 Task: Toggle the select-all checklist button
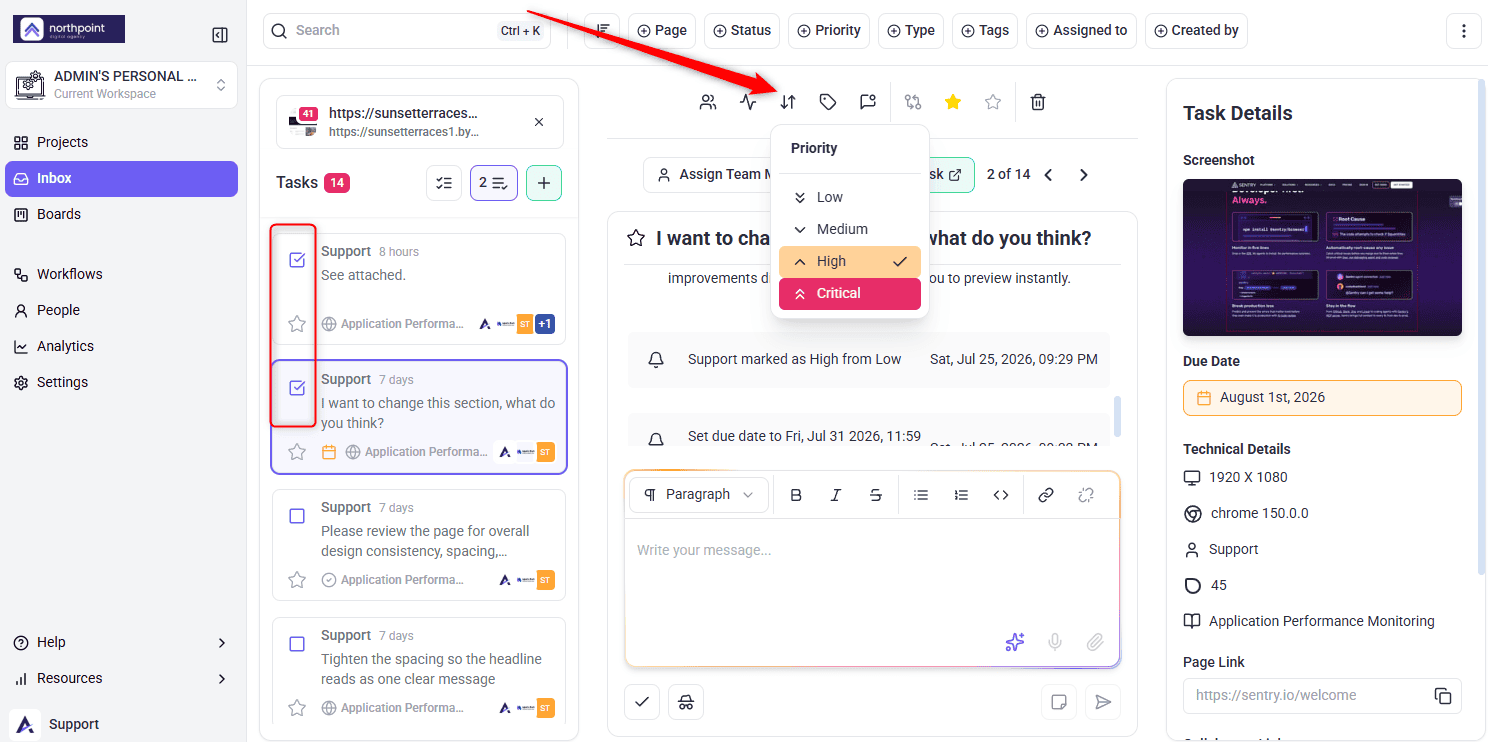click(x=444, y=183)
